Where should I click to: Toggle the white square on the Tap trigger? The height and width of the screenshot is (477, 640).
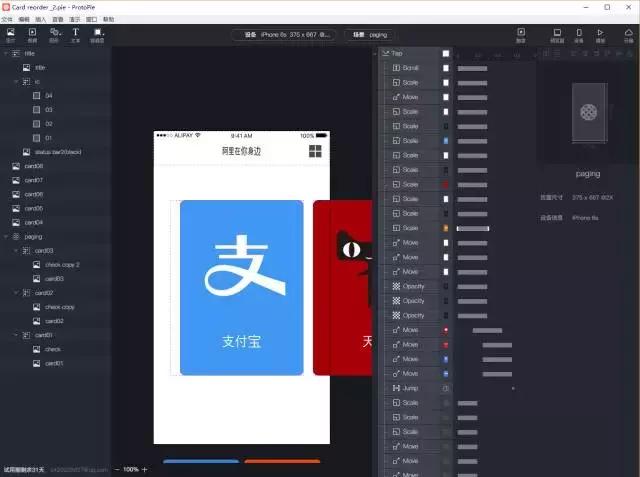[446, 53]
